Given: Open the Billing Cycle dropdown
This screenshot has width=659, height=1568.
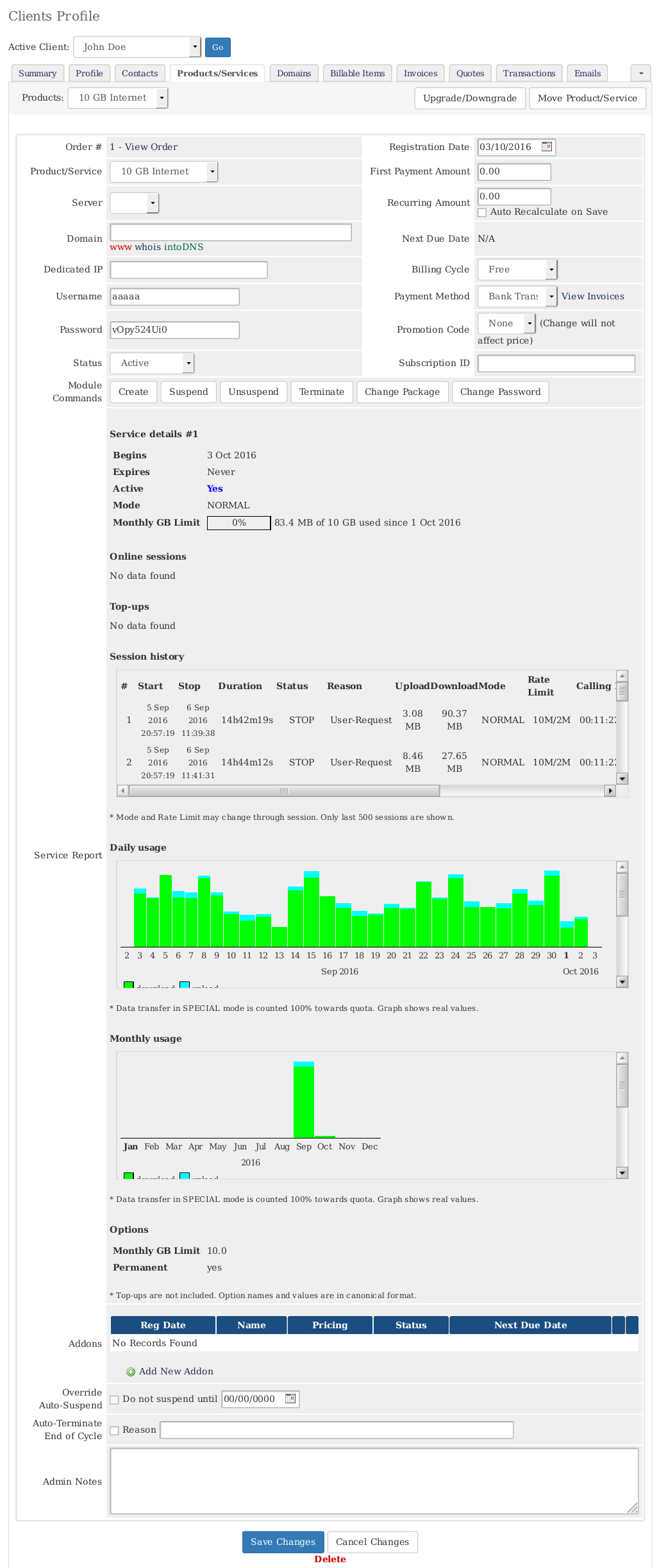Looking at the screenshot, I should point(517,269).
